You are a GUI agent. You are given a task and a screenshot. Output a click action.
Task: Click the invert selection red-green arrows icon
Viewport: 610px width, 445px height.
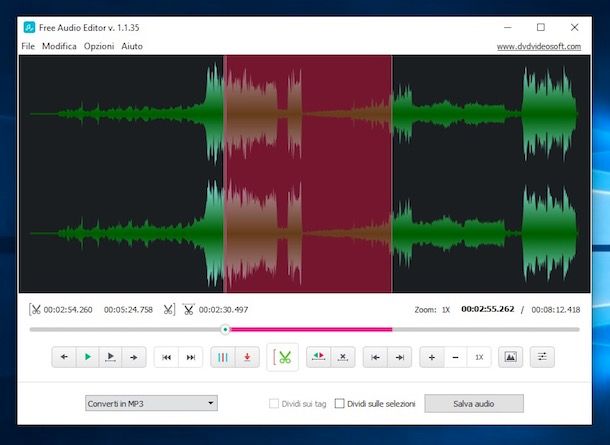point(319,357)
